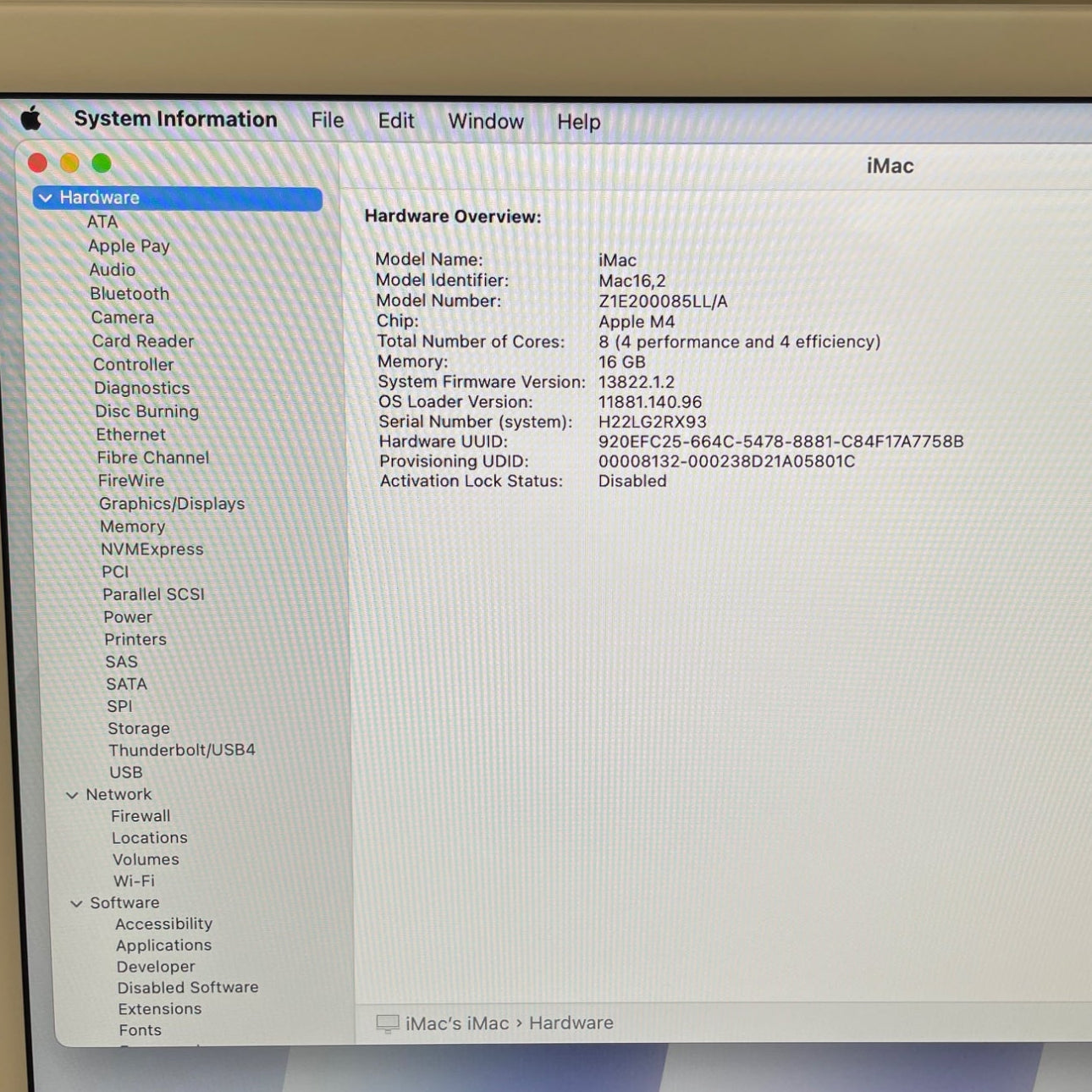Viewport: 1092px width, 1092px height.
Task: Click the yellow minimize window button
Action: 69,163
